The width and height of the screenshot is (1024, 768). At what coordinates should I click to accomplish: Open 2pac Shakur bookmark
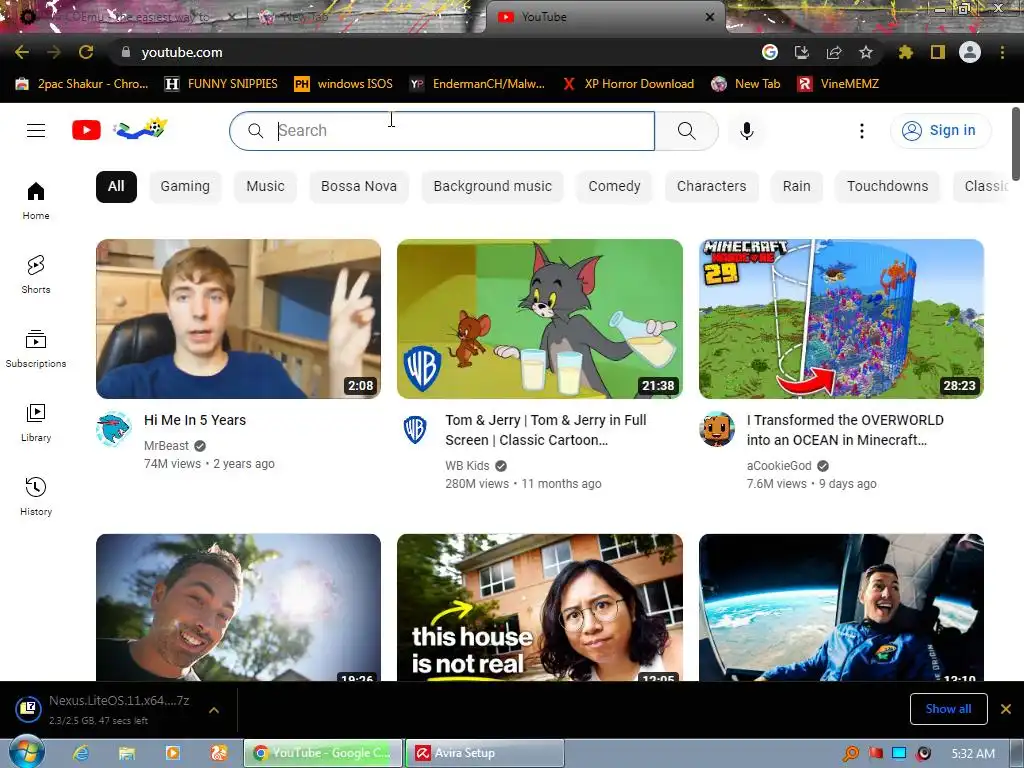click(x=82, y=84)
